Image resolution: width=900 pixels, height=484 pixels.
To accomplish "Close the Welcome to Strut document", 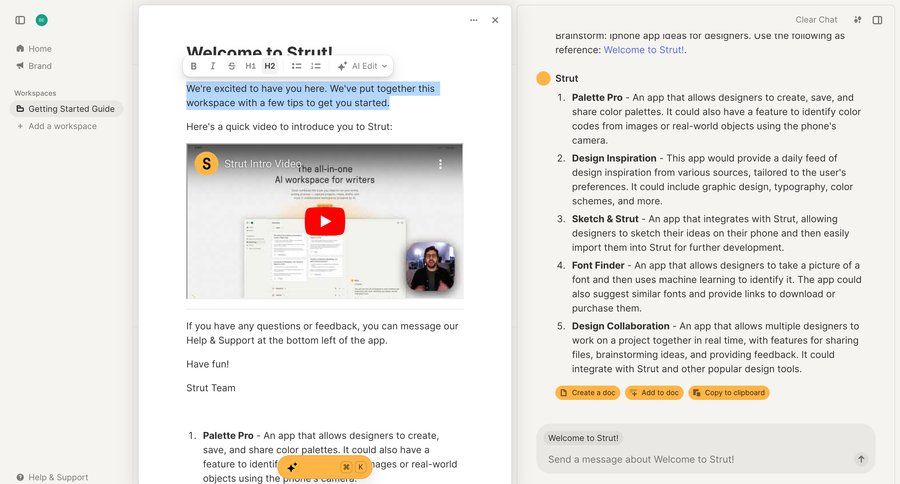I will click(495, 20).
